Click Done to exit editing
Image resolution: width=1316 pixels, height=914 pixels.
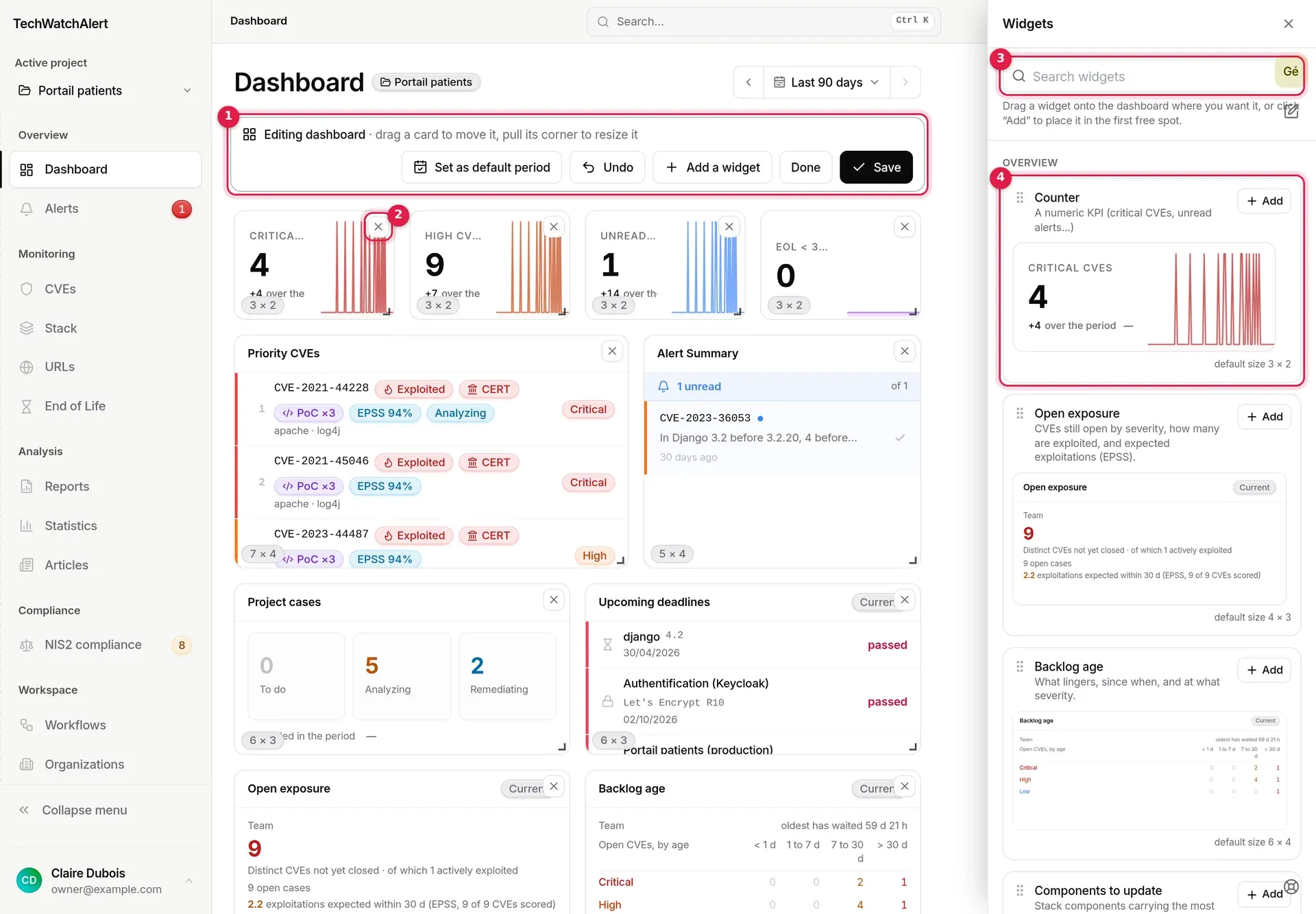pos(805,167)
